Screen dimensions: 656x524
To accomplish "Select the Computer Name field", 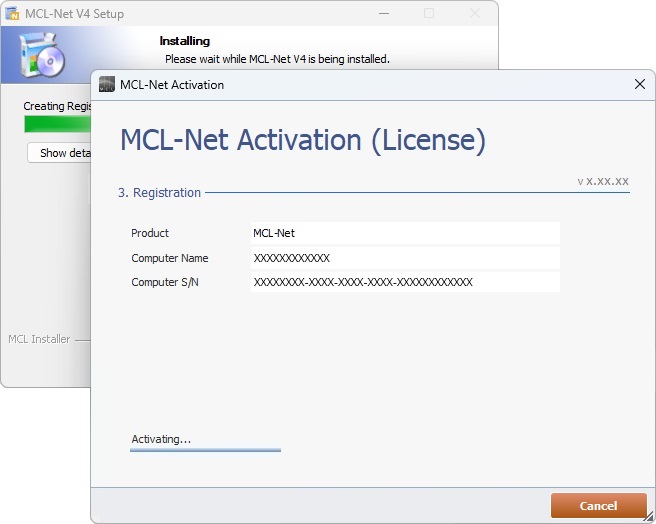I will [405, 258].
